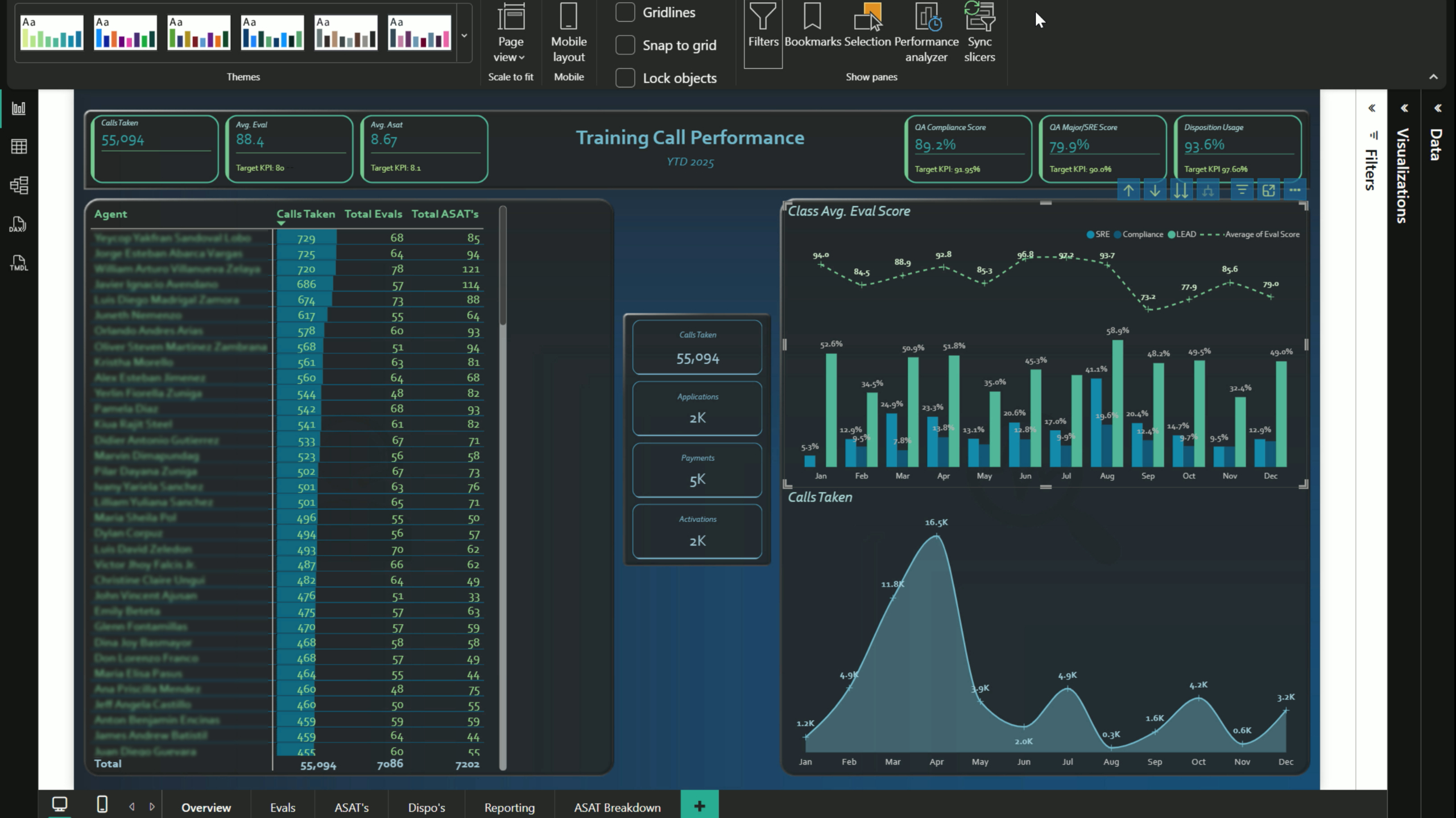
Task: Enable the Lock objects checkbox
Action: tap(625, 78)
